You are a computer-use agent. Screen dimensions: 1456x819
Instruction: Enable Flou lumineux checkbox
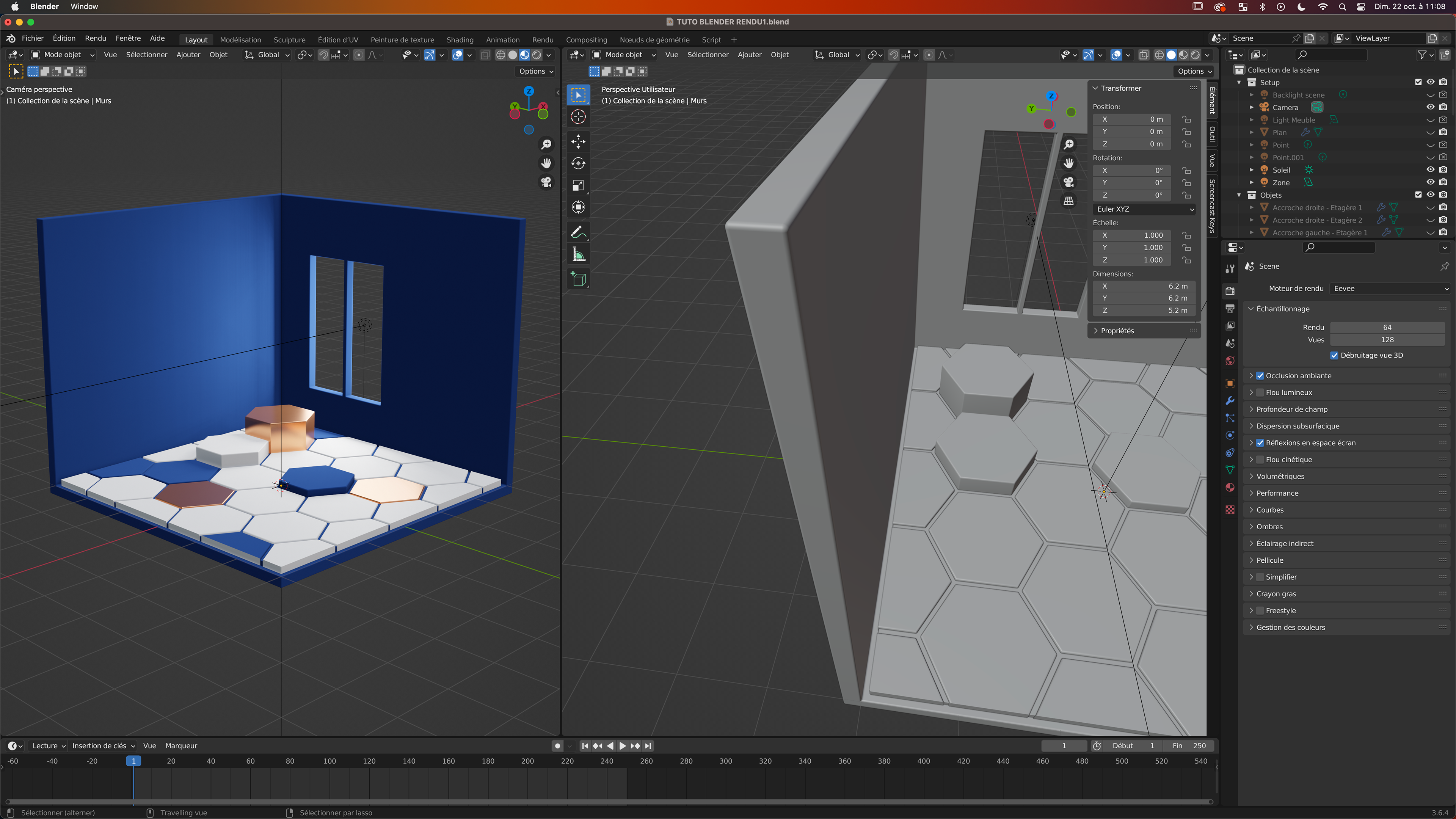(x=1260, y=393)
